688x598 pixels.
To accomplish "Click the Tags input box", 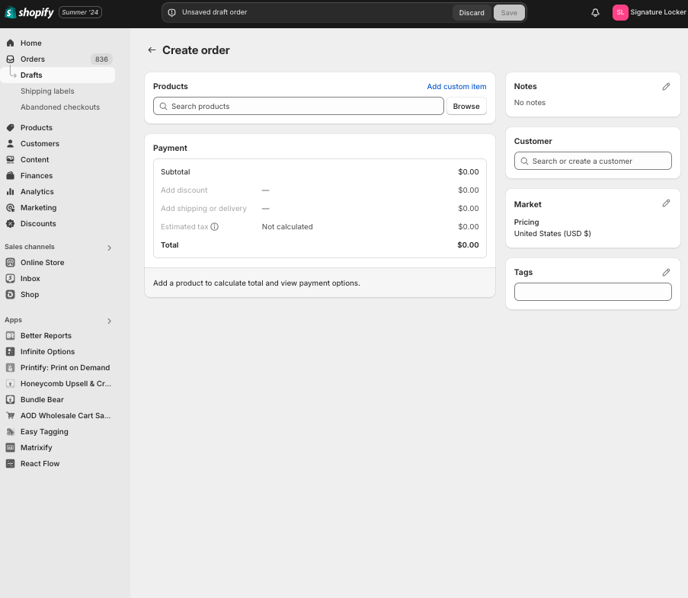I will (x=593, y=292).
